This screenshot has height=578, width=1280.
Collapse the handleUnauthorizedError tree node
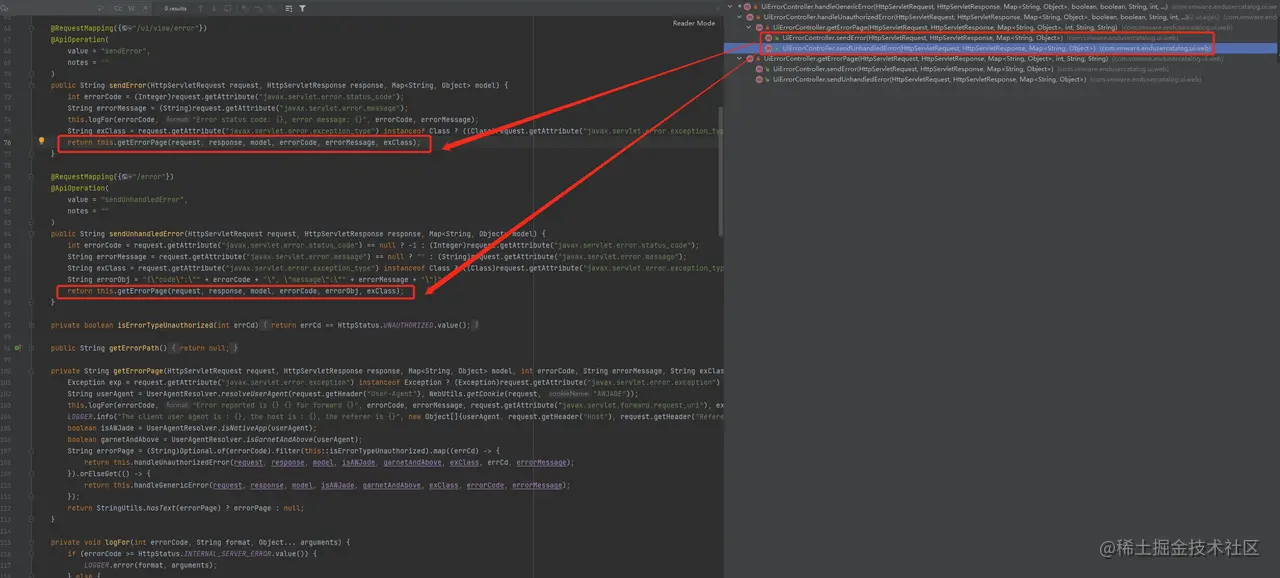[739, 17]
